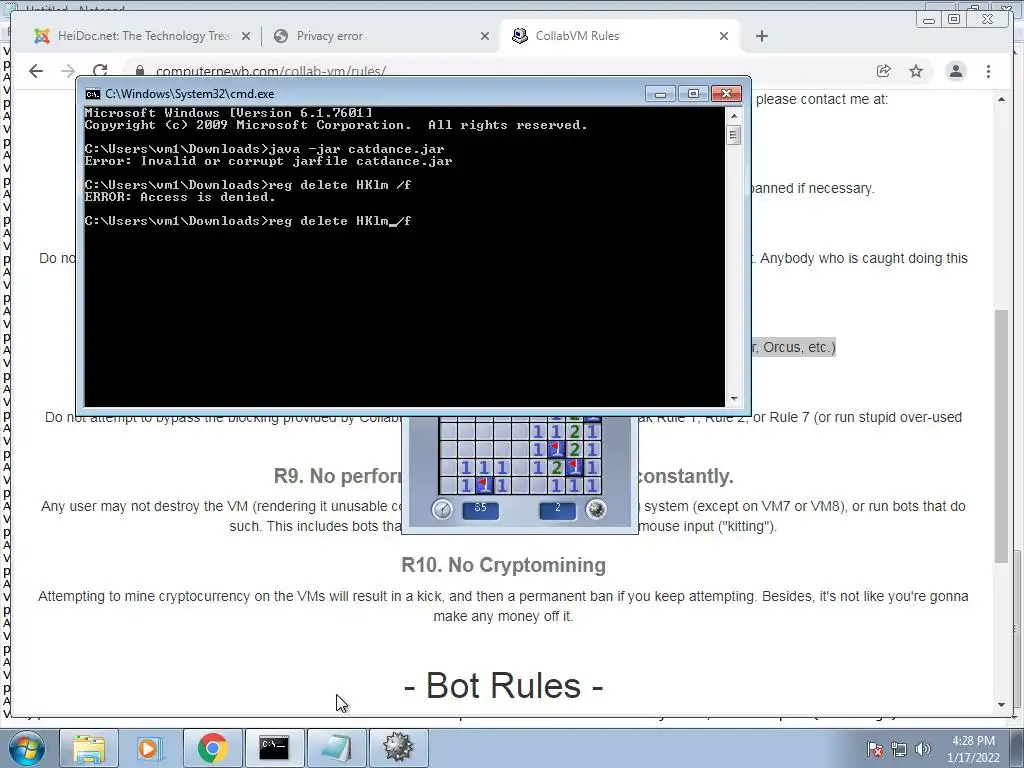Click the Minesweeper mine icon
Viewport: 1024px width, 768px height.
coord(596,509)
